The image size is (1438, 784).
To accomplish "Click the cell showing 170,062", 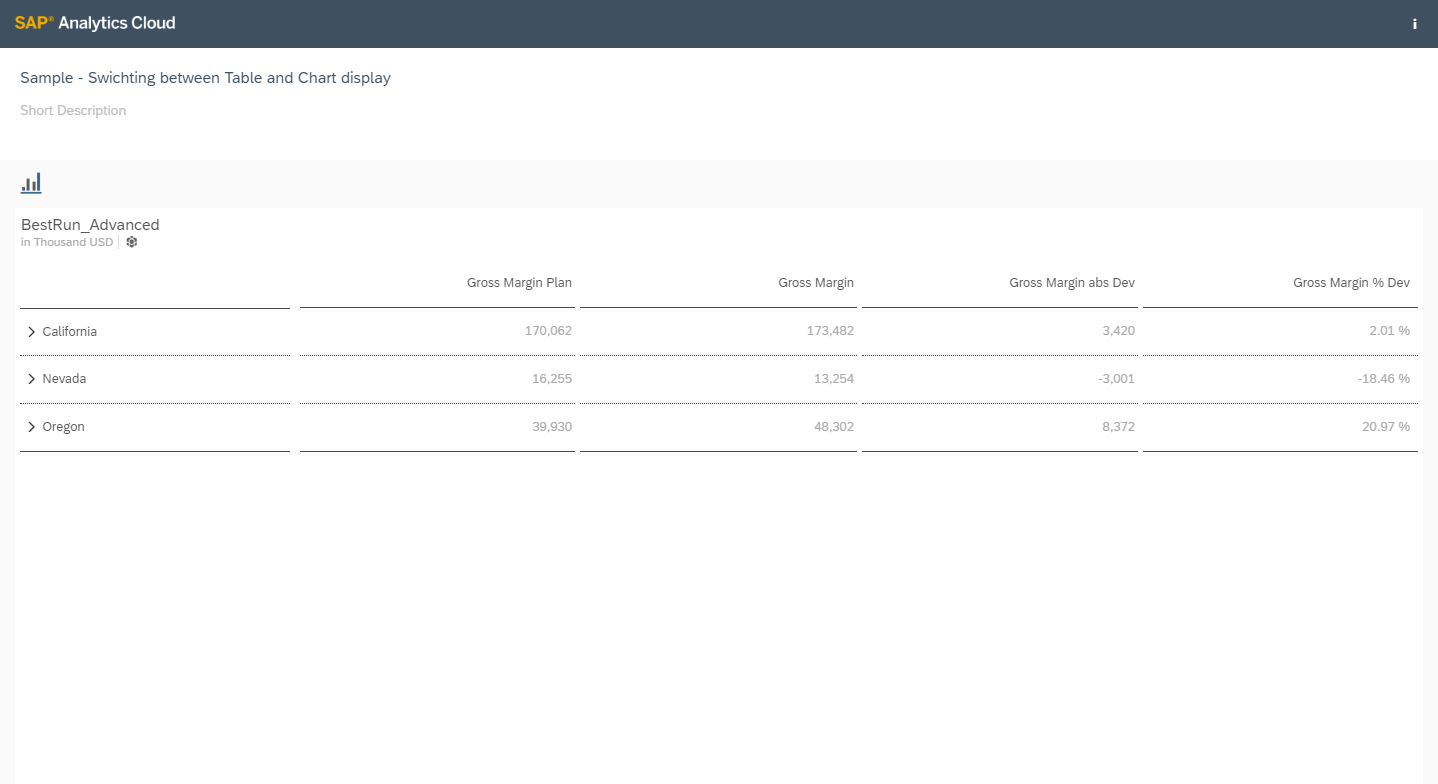I will click(547, 331).
